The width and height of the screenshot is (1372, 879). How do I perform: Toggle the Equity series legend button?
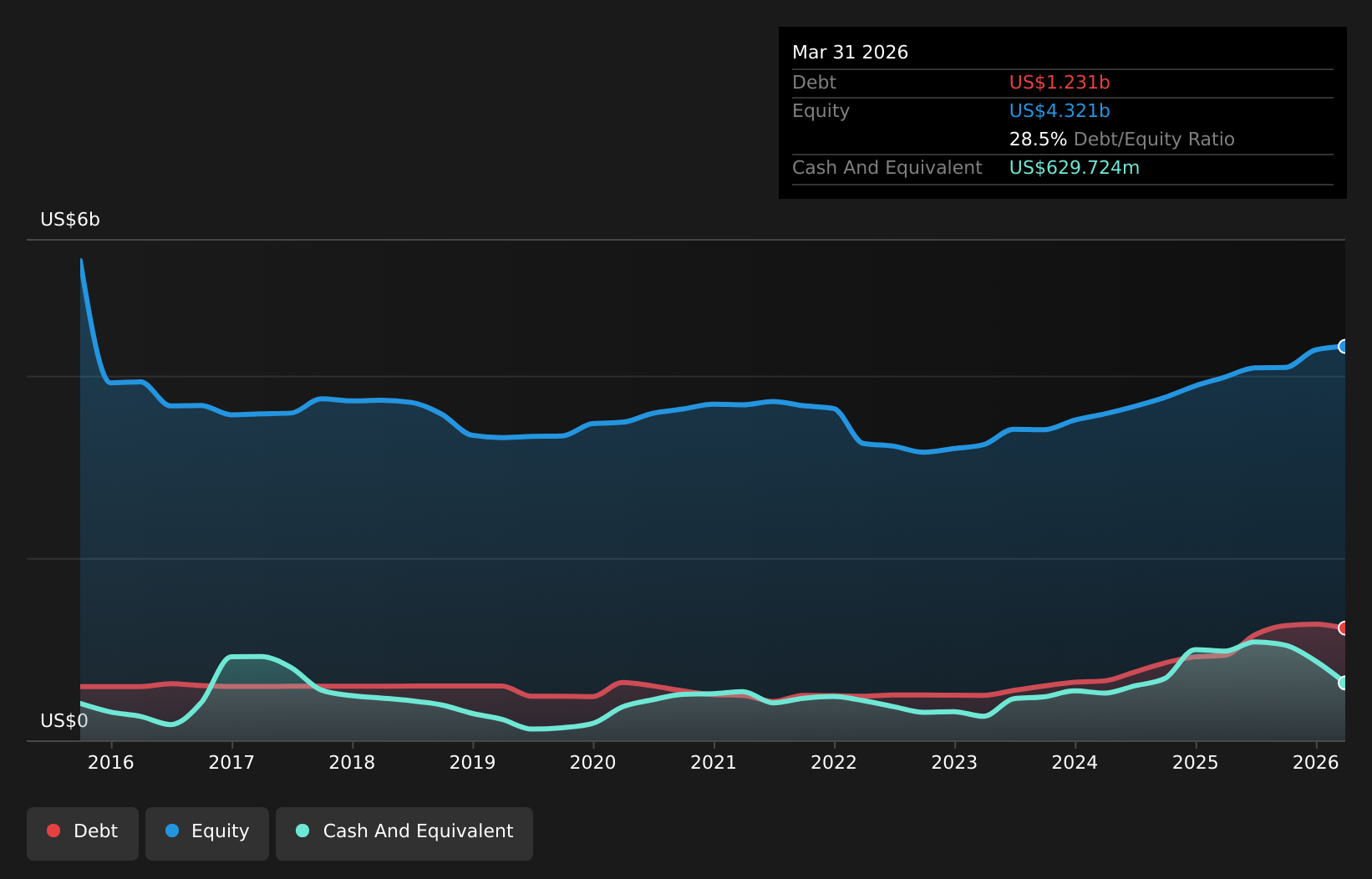207,833
